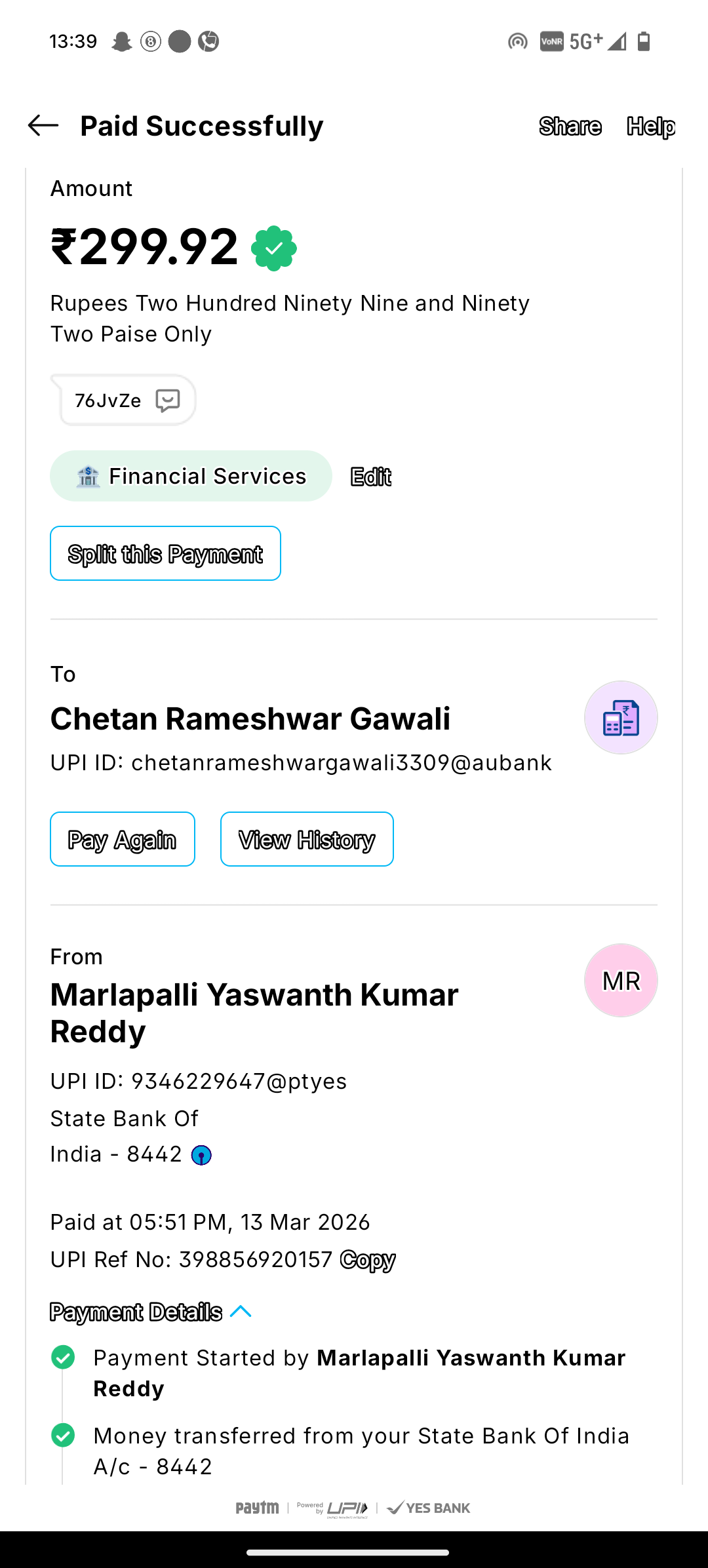
Task: Tap the hotspot icon in status bar
Action: [518, 42]
